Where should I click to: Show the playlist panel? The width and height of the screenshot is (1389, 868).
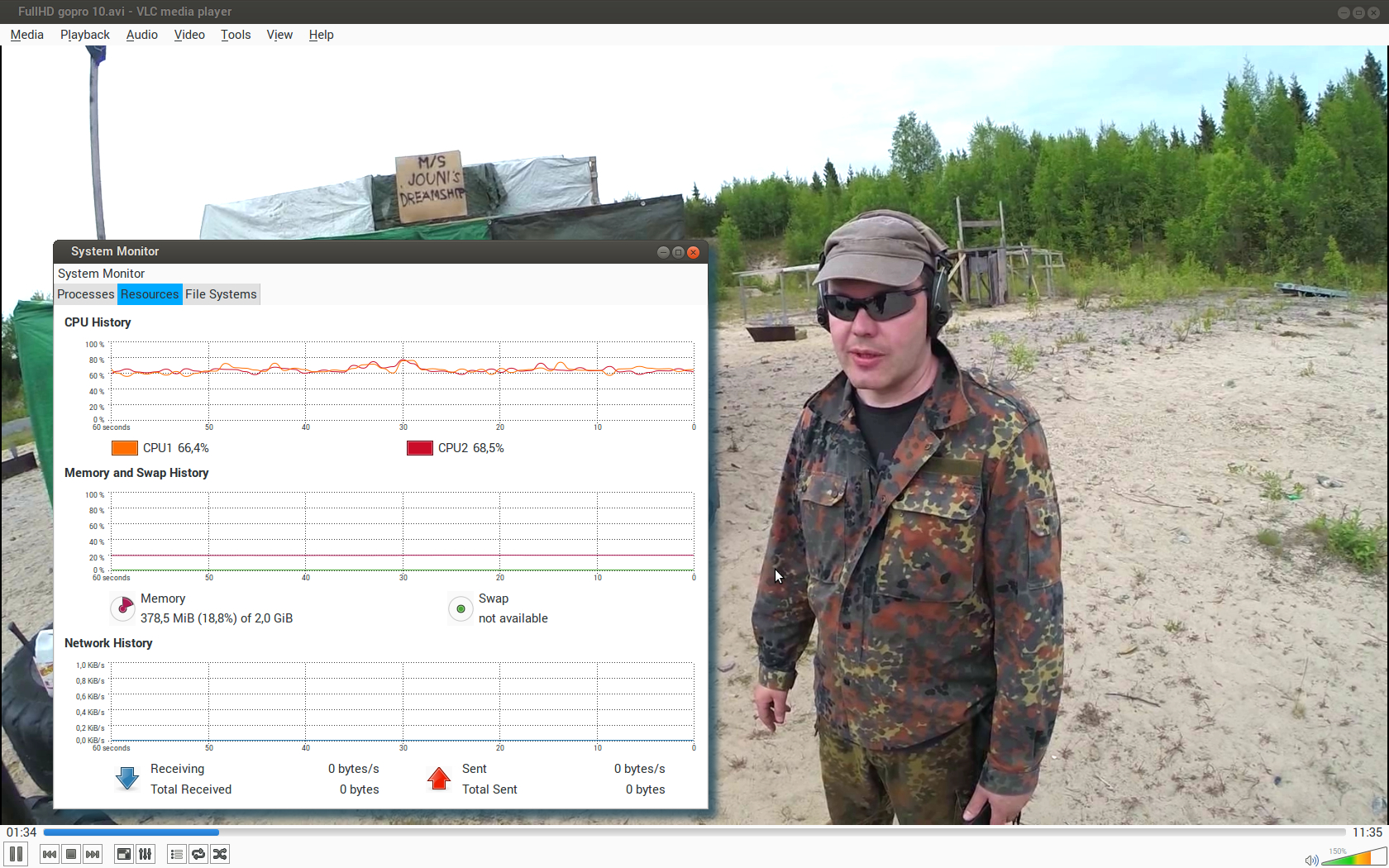click(176, 854)
